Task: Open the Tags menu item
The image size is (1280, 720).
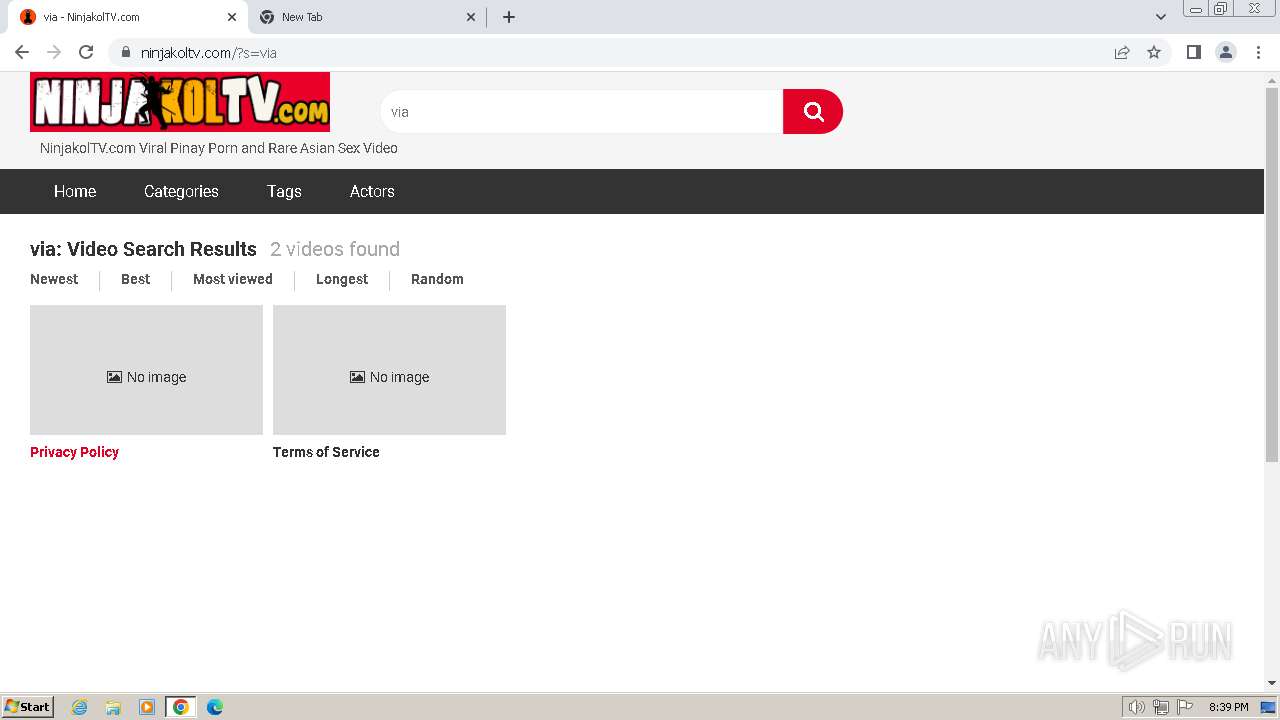Action: click(x=284, y=191)
